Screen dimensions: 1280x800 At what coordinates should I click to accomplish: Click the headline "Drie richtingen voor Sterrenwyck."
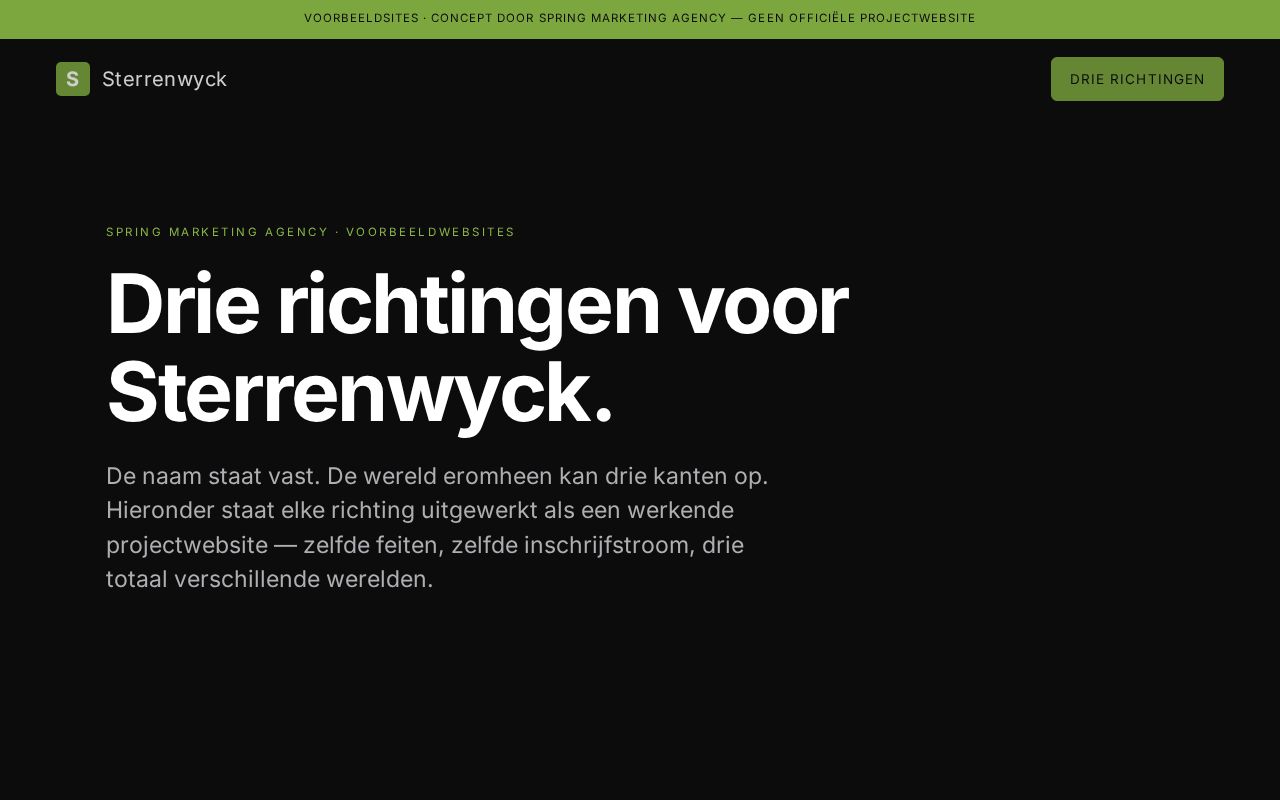pos(477,348)
